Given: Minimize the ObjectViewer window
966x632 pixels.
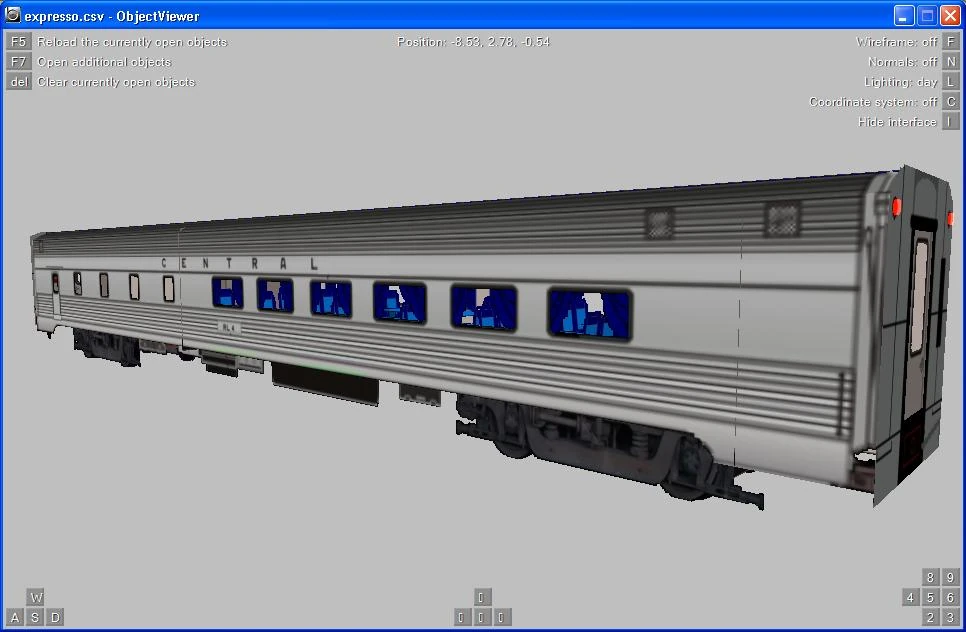Looking at the screenshot, I should click(x=904, y=15).
